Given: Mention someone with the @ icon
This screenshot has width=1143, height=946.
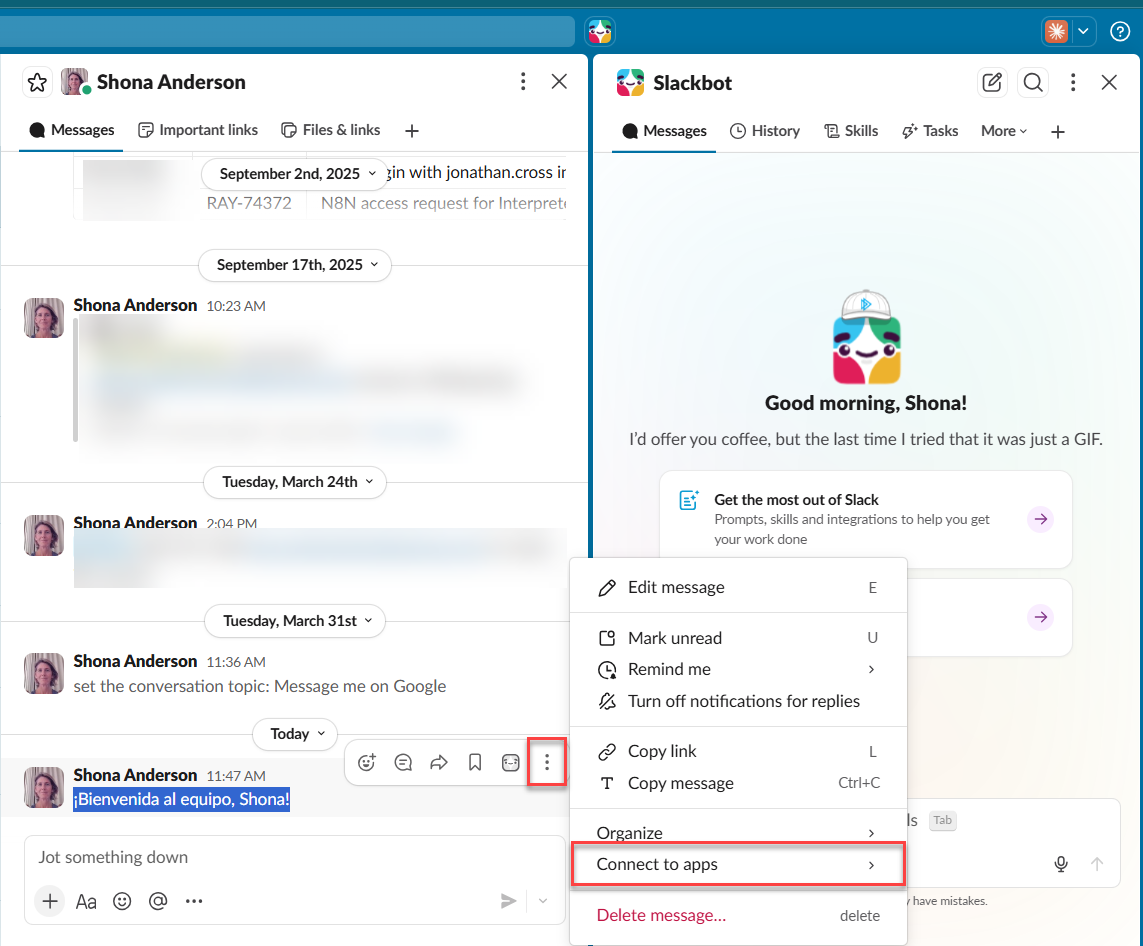Looking at the screenshot, I should [x=157, y=902].
